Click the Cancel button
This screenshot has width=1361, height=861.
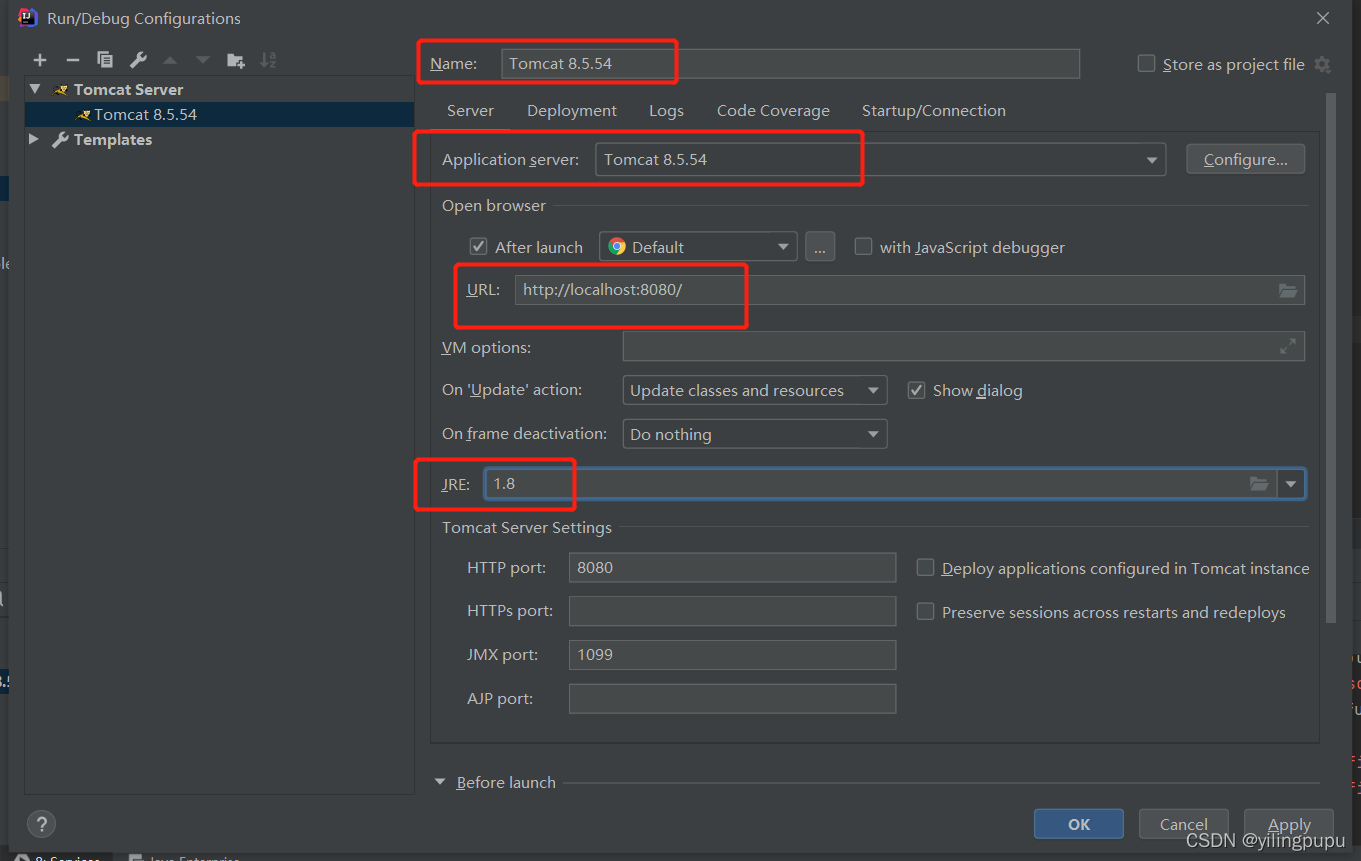[x=1183, y=824]
